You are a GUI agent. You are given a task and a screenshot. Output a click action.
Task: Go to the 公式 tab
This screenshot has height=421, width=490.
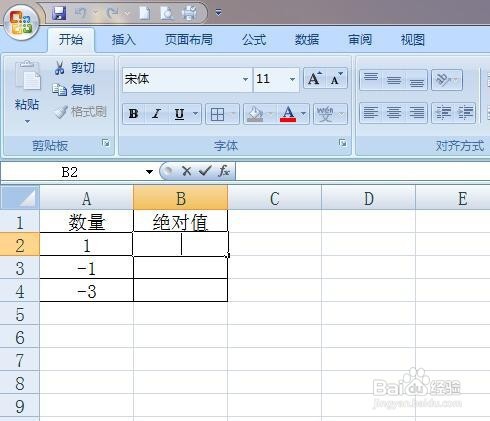click(254, 40)
